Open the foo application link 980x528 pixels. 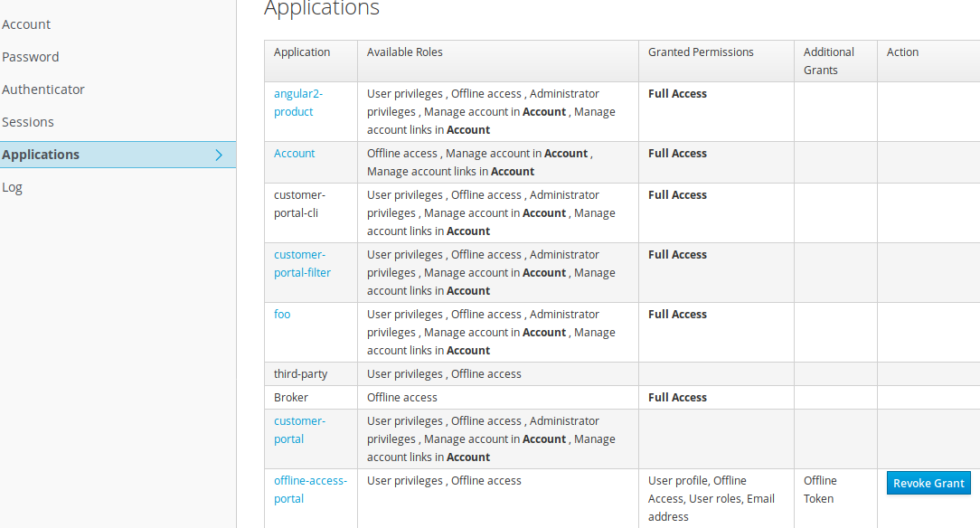[282, 314]
